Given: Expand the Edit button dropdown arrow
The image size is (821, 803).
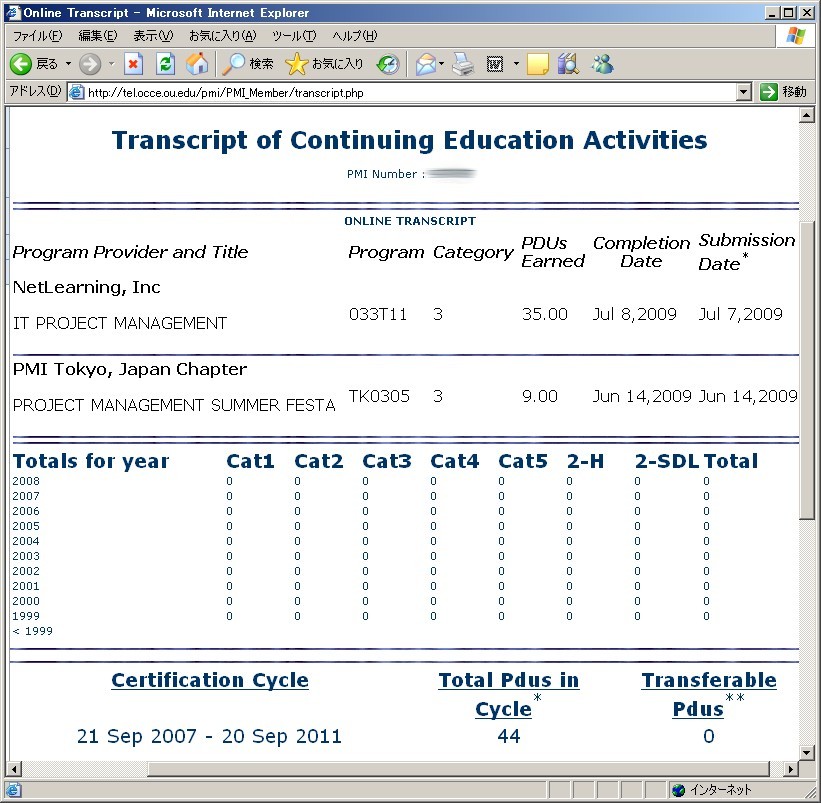Looking at the screenshot, I should coord(516,64).
